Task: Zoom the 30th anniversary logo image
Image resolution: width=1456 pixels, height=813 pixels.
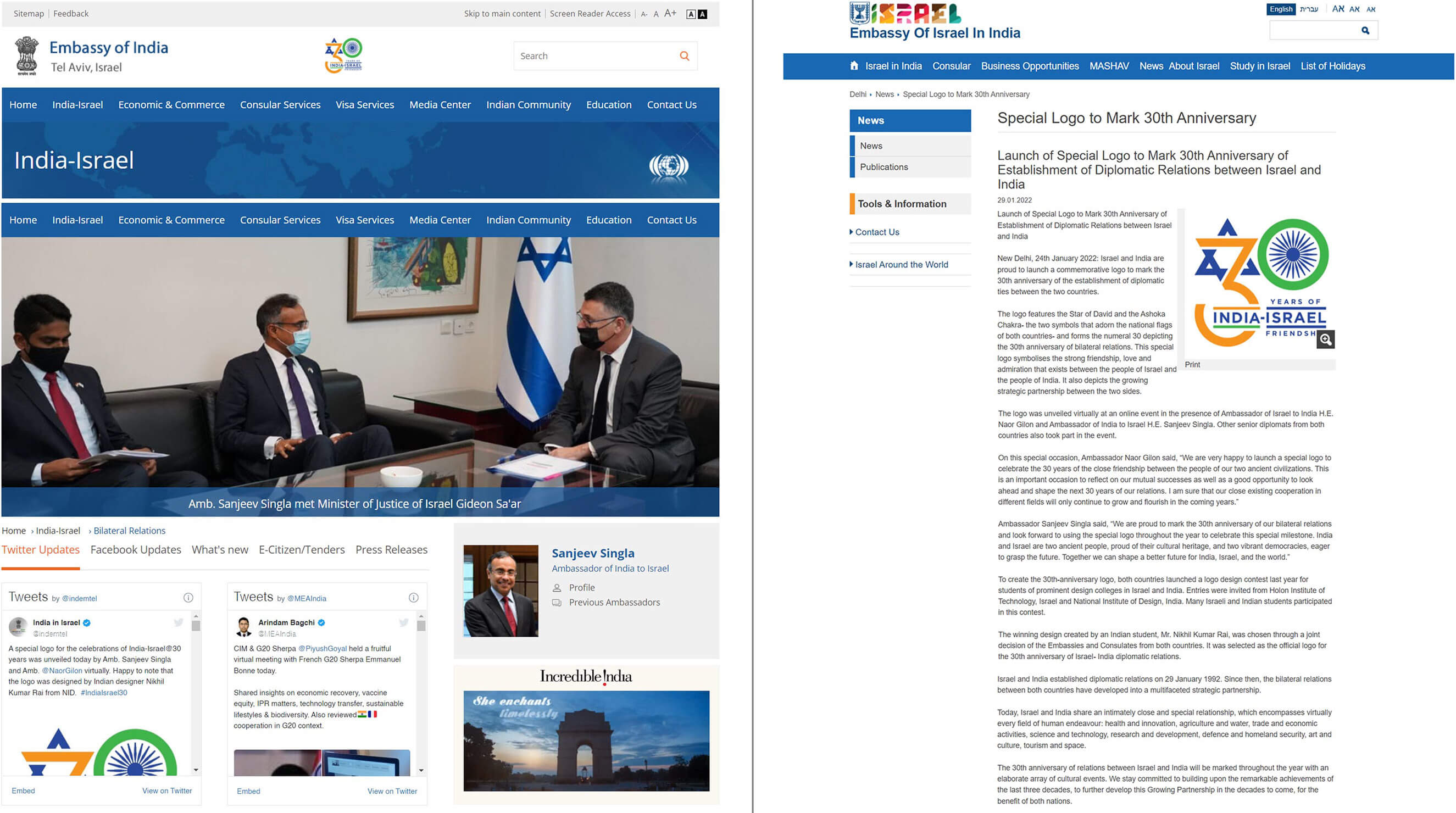Action: 1325,339
